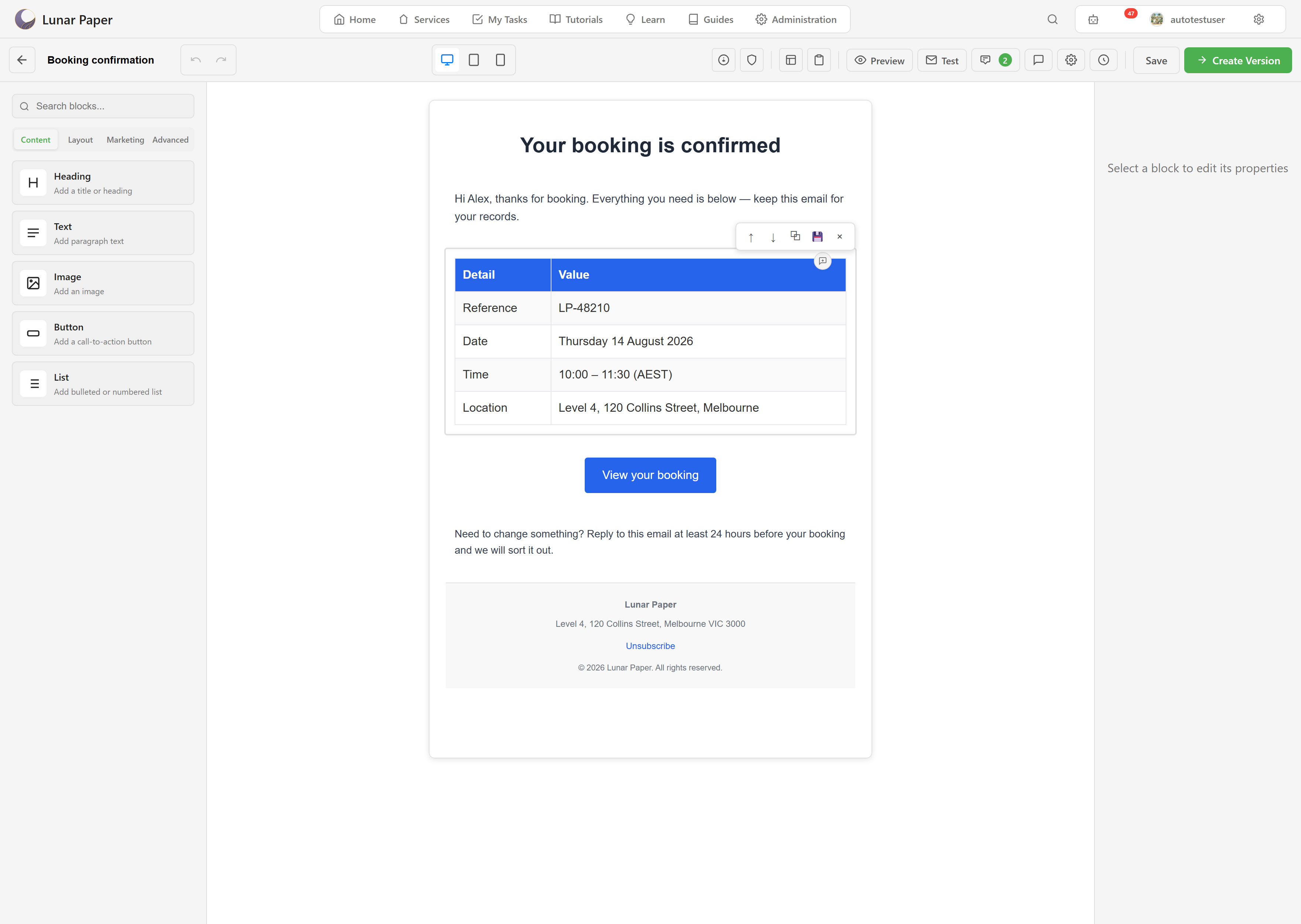
Task: Select the Content tab
Action: pos(36,140)
